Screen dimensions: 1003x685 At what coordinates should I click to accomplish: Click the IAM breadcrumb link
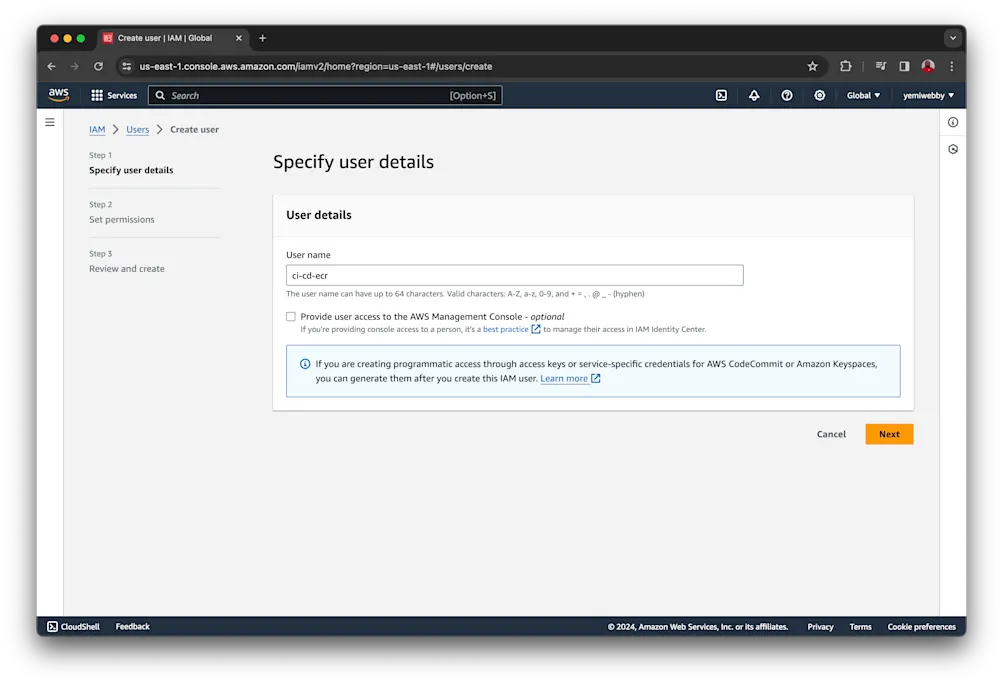(x=97, y=129)
